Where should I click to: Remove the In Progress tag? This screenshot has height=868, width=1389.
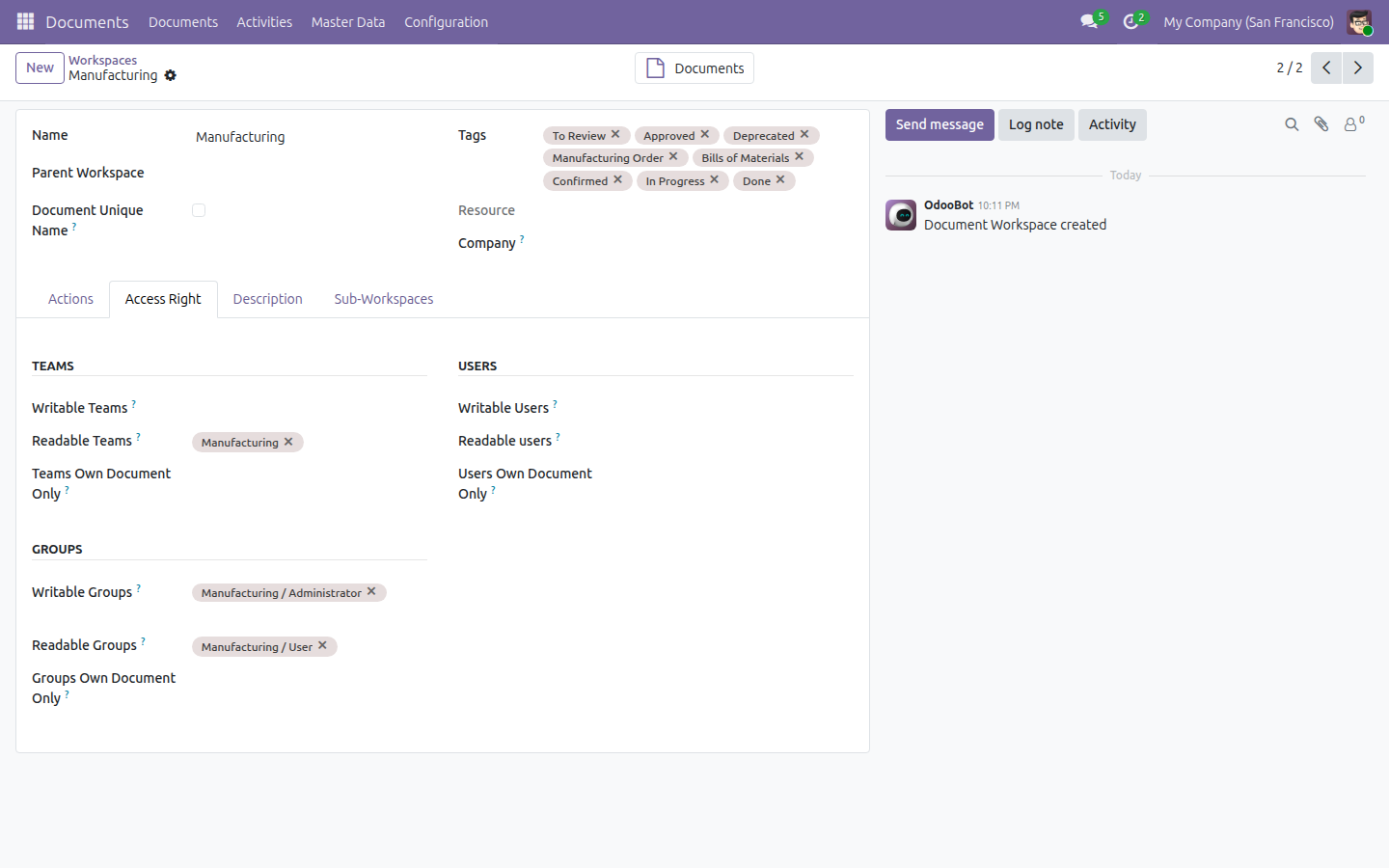(x=714, y=180)
